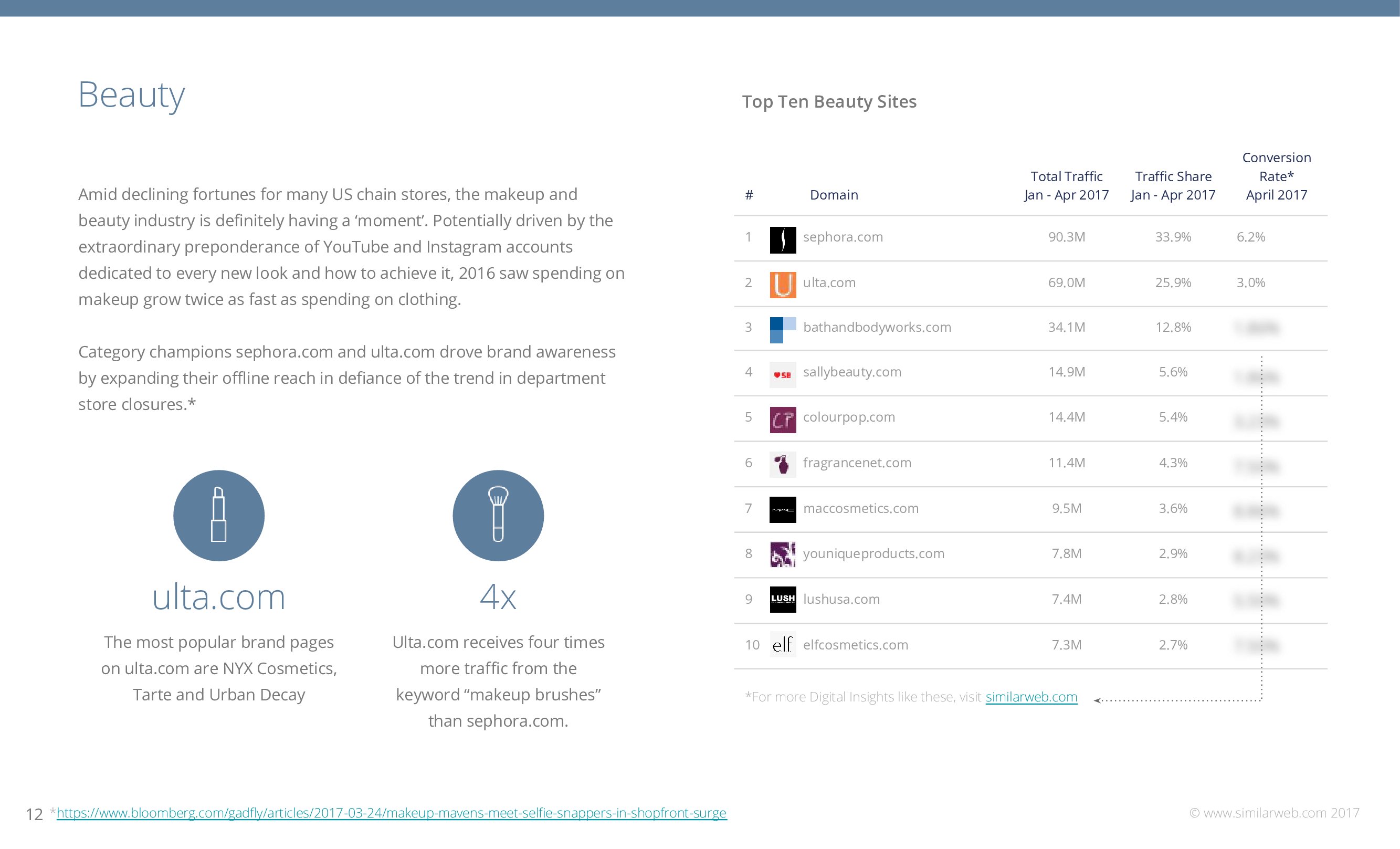Viewport: 1400px width, 849px height.
Task: Click the FragranceNet perfume bottle icon
Action: (782, 464)
